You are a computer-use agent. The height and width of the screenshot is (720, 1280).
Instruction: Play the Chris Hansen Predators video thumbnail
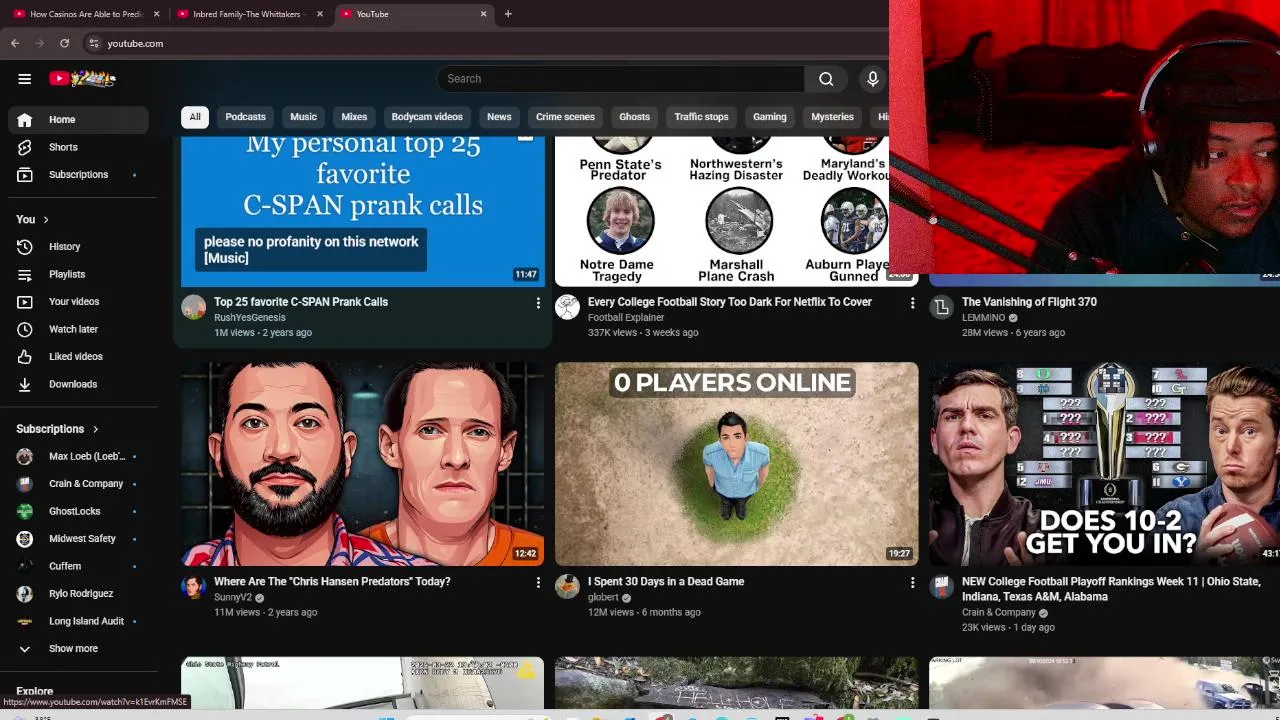[x=363, y=464]
